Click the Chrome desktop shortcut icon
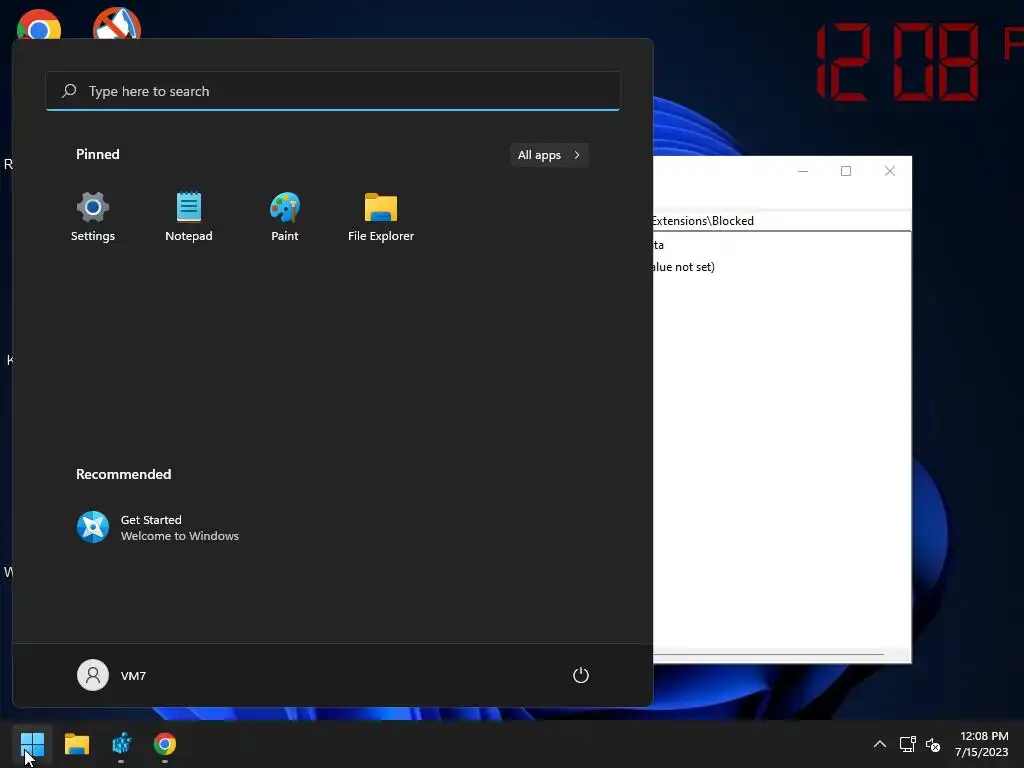Viewport: 1024px width, 768px height. tap(39, 25)
